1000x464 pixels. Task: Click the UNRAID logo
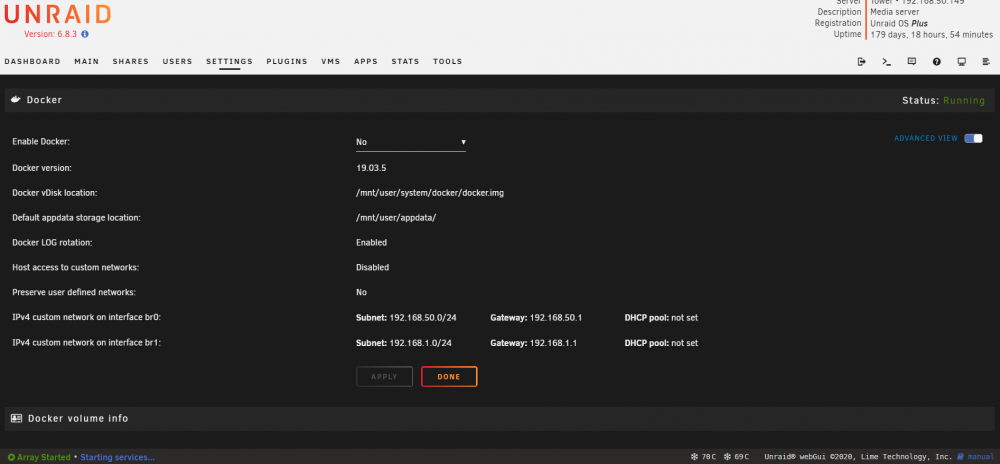58,15
